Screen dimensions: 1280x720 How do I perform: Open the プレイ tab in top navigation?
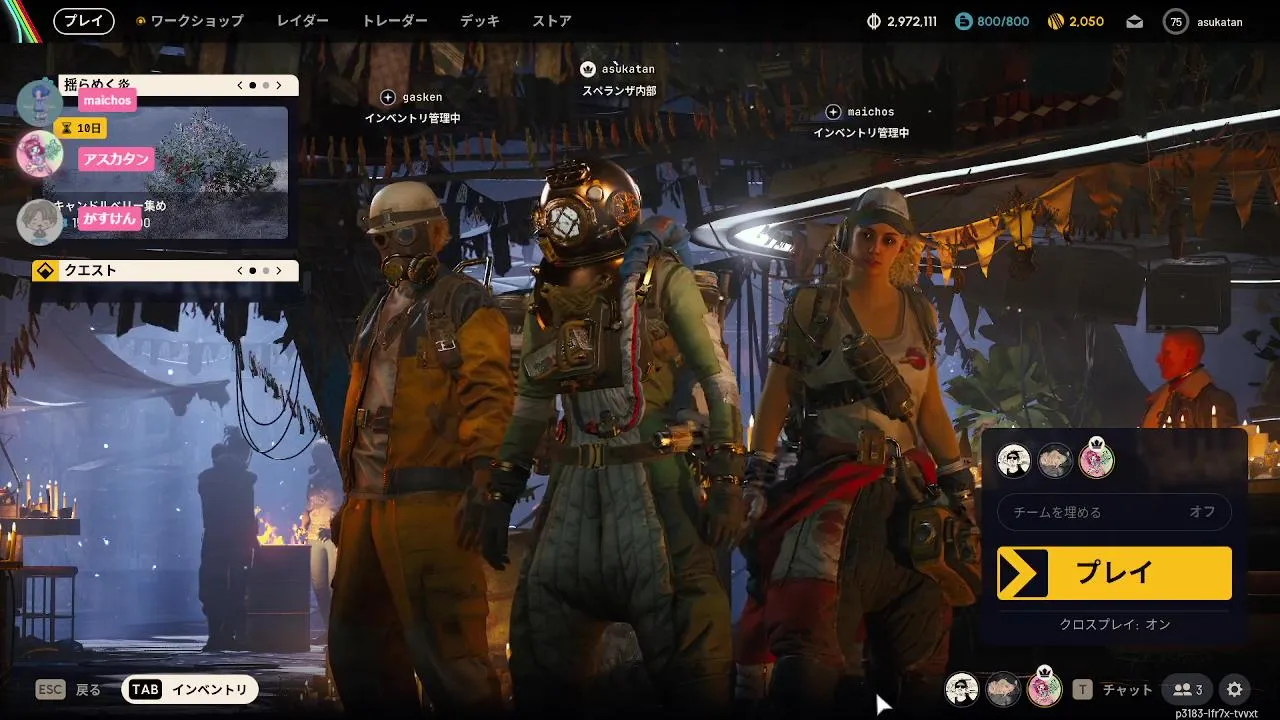pos(83,21)
